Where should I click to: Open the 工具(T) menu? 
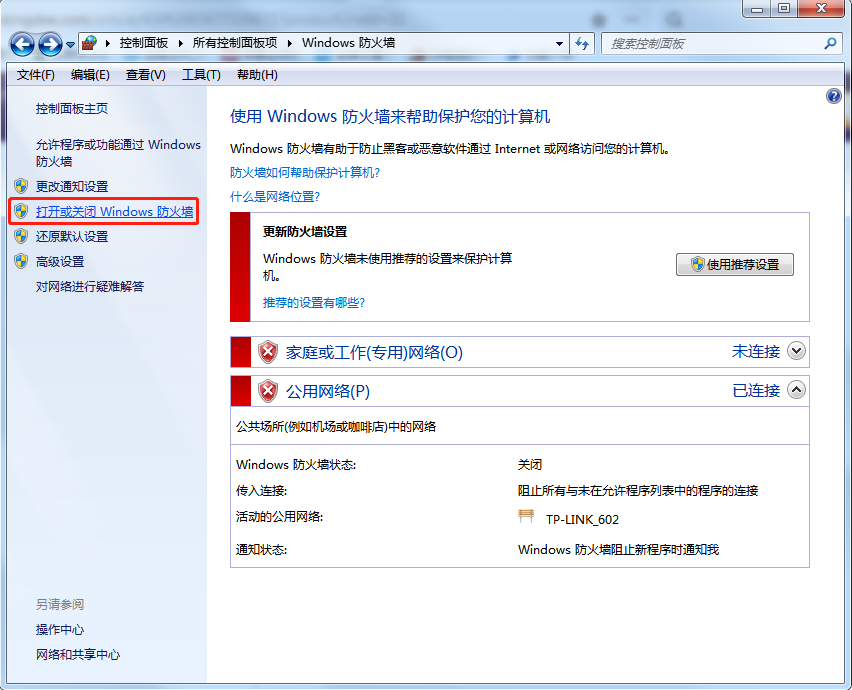point(201,74)
